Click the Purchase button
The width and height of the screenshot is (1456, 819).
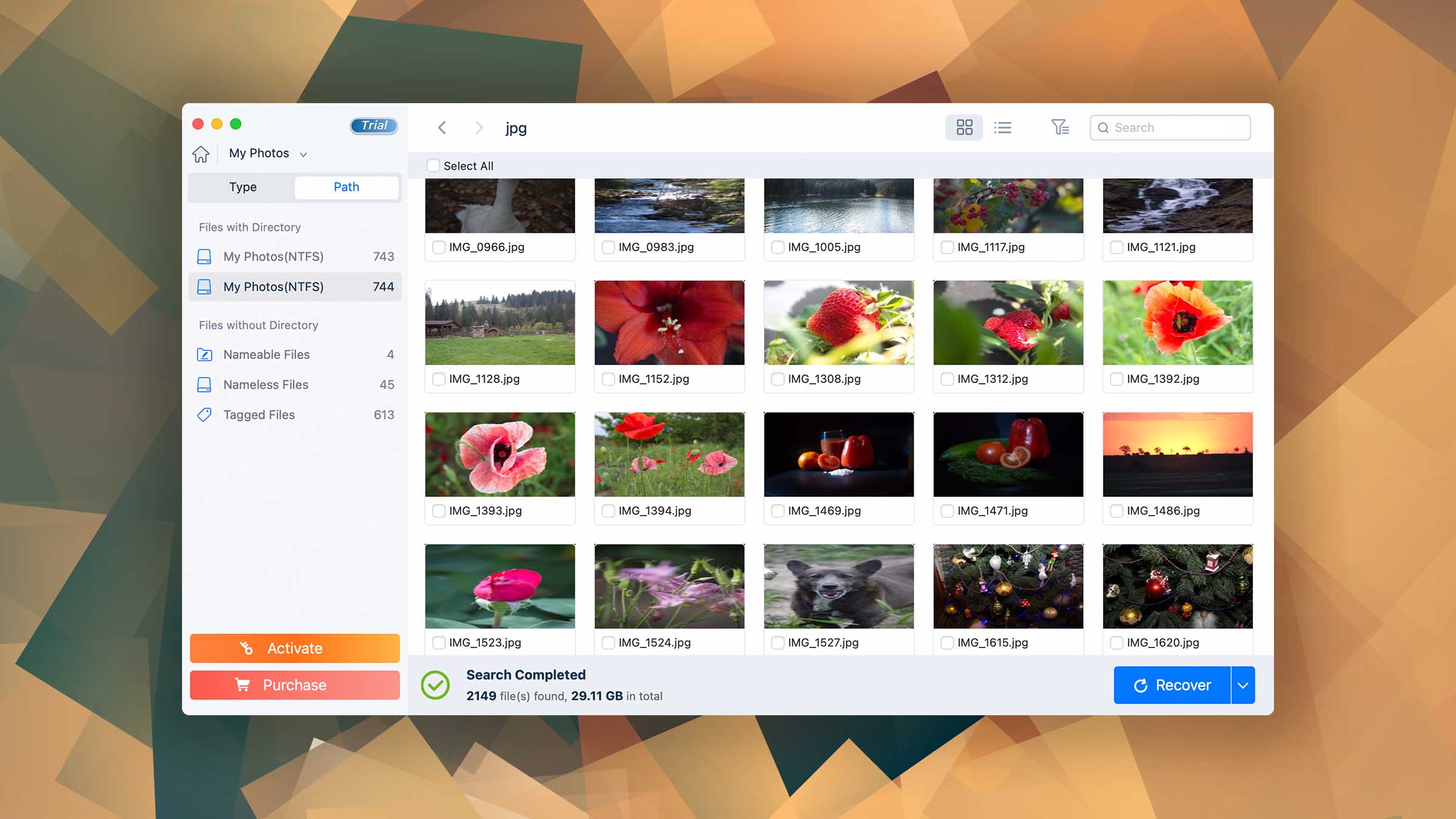click(295, 685)
